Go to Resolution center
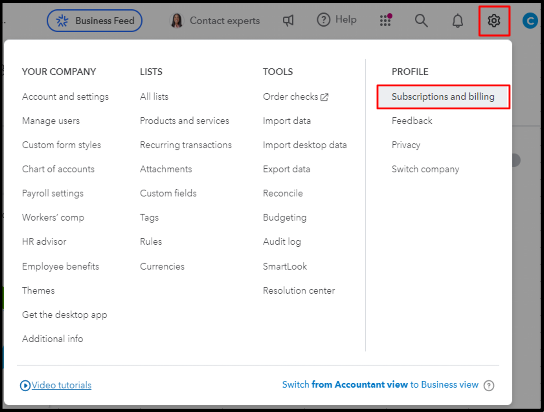 (x=299, y=290)
